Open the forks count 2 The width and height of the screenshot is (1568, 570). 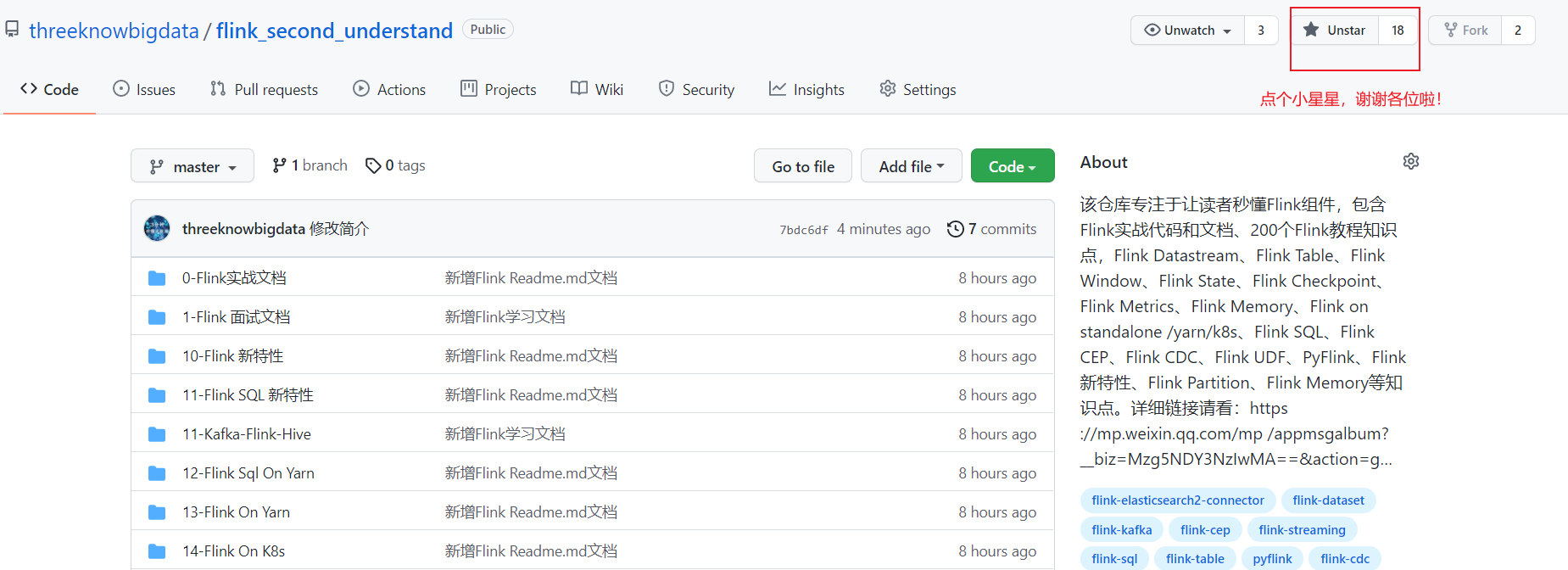(1518, 31)
